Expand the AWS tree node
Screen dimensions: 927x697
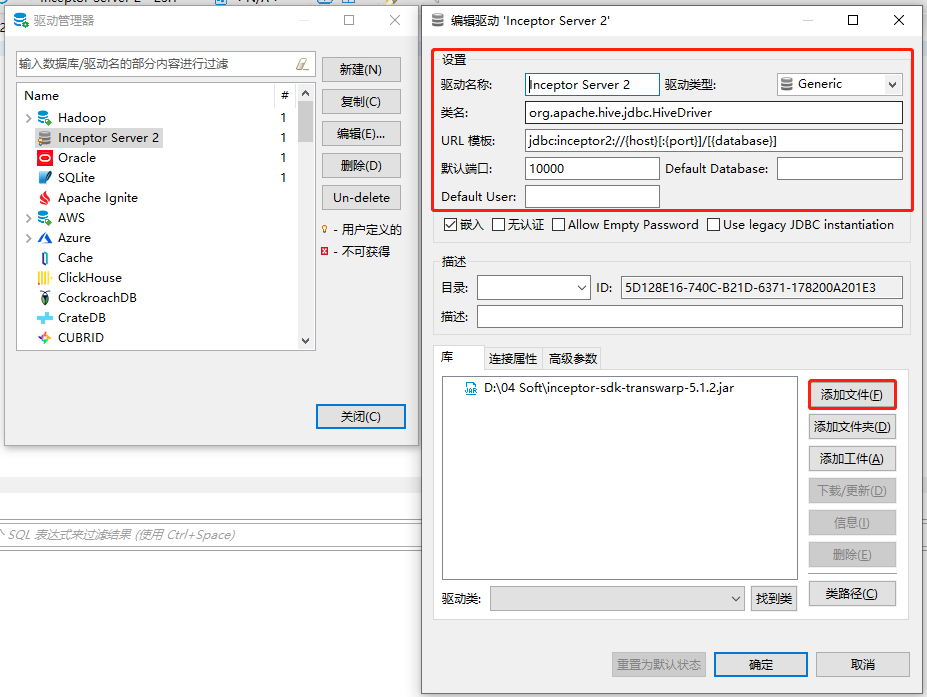[x=28, y=218]
